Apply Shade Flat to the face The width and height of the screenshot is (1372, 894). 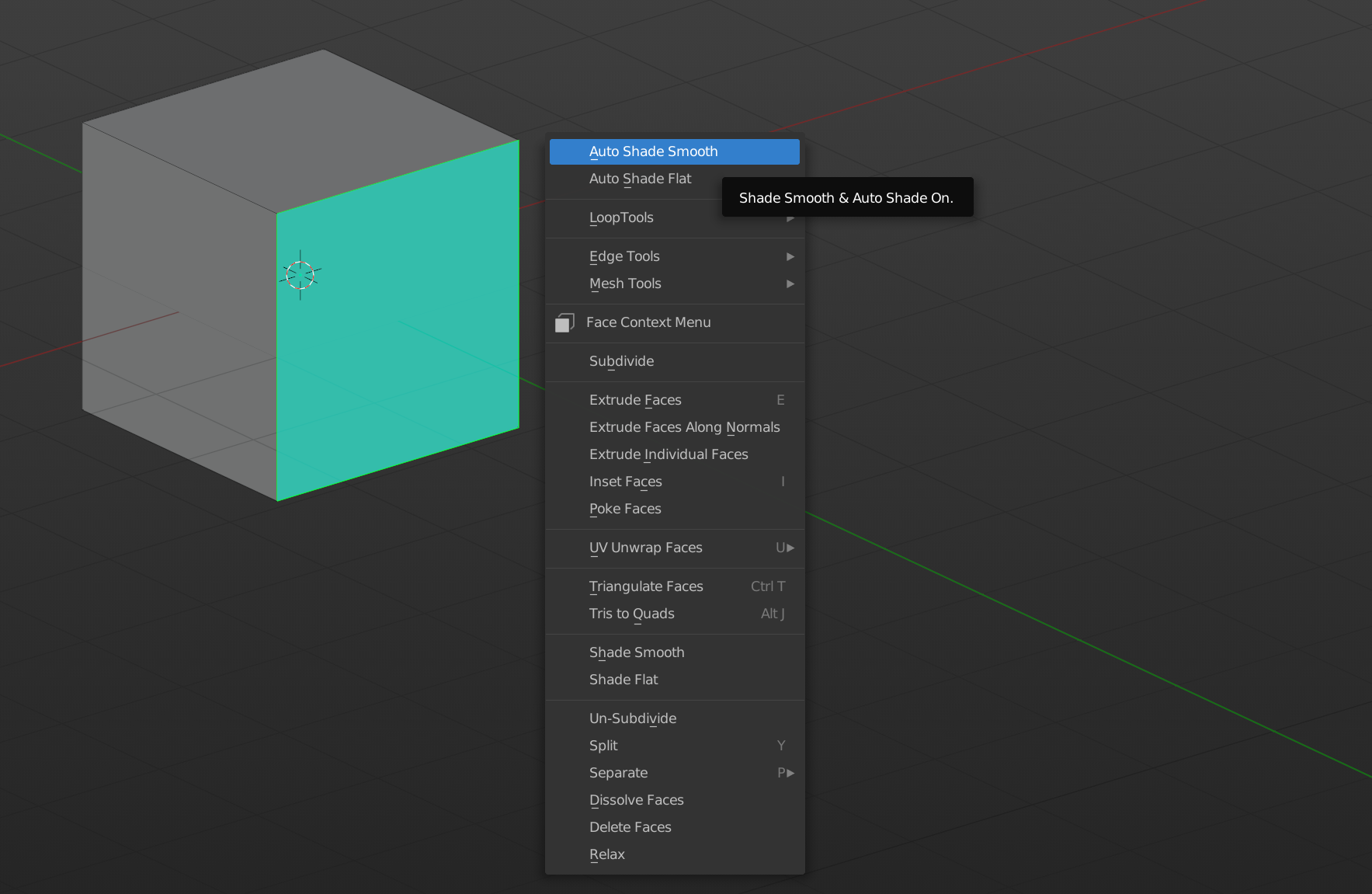(x=674, y=680)
